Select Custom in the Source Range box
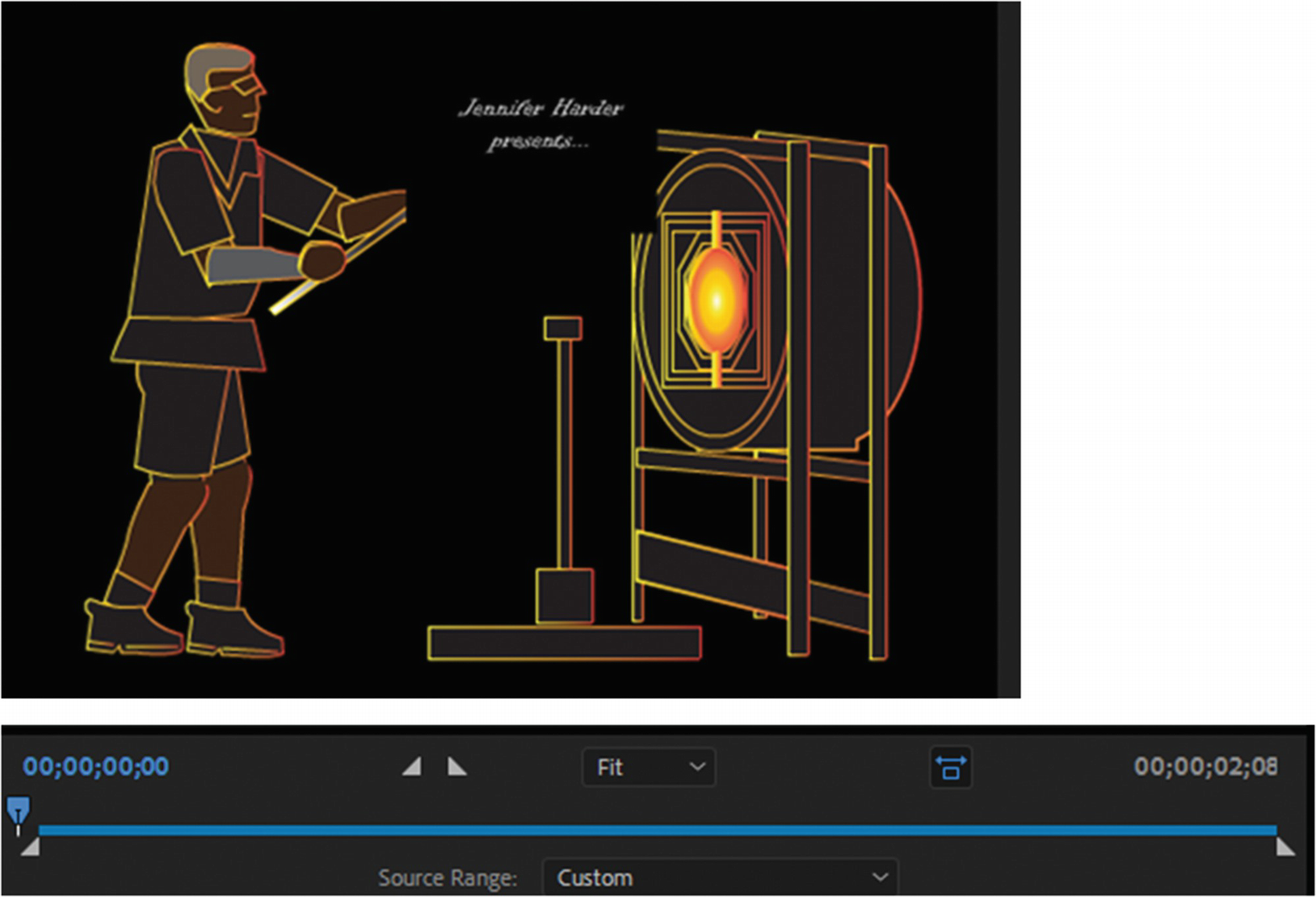This screenshot has height=897, width=1316. click(595, 878)
